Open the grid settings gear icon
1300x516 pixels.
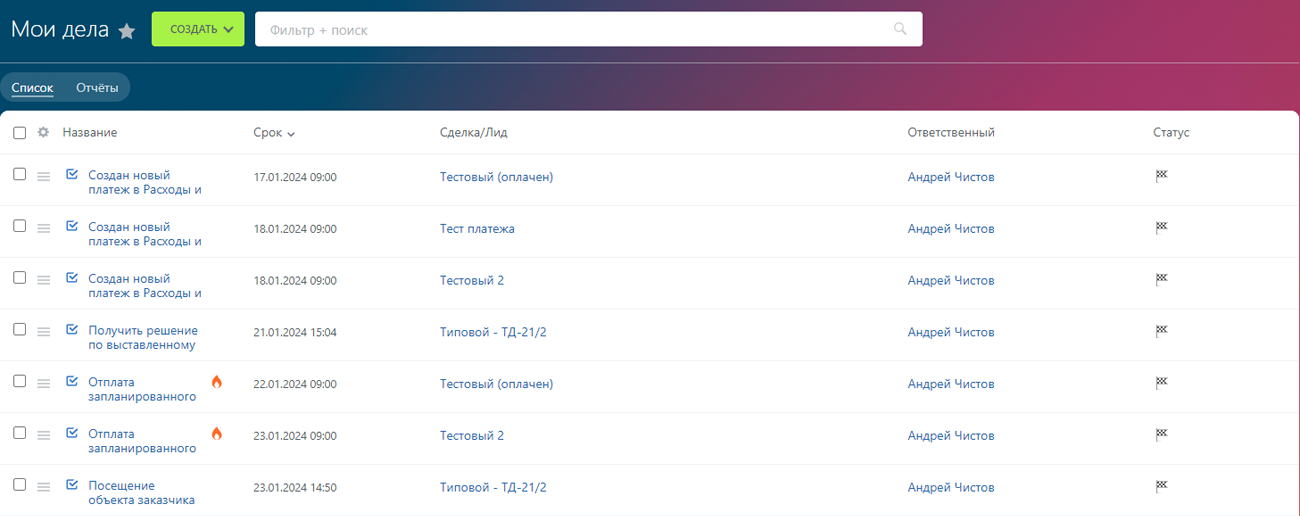[43, 132]
